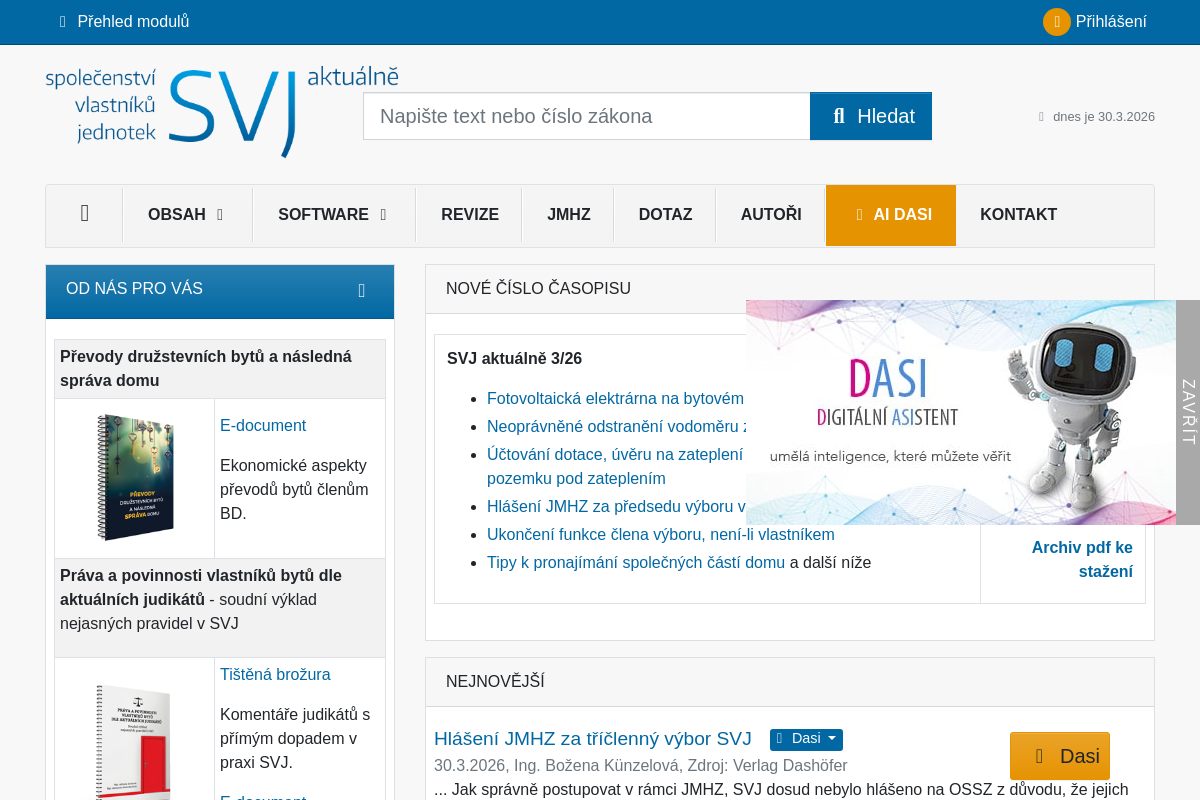Open the blue Dasi dropdown beside article title

[806, 739]
